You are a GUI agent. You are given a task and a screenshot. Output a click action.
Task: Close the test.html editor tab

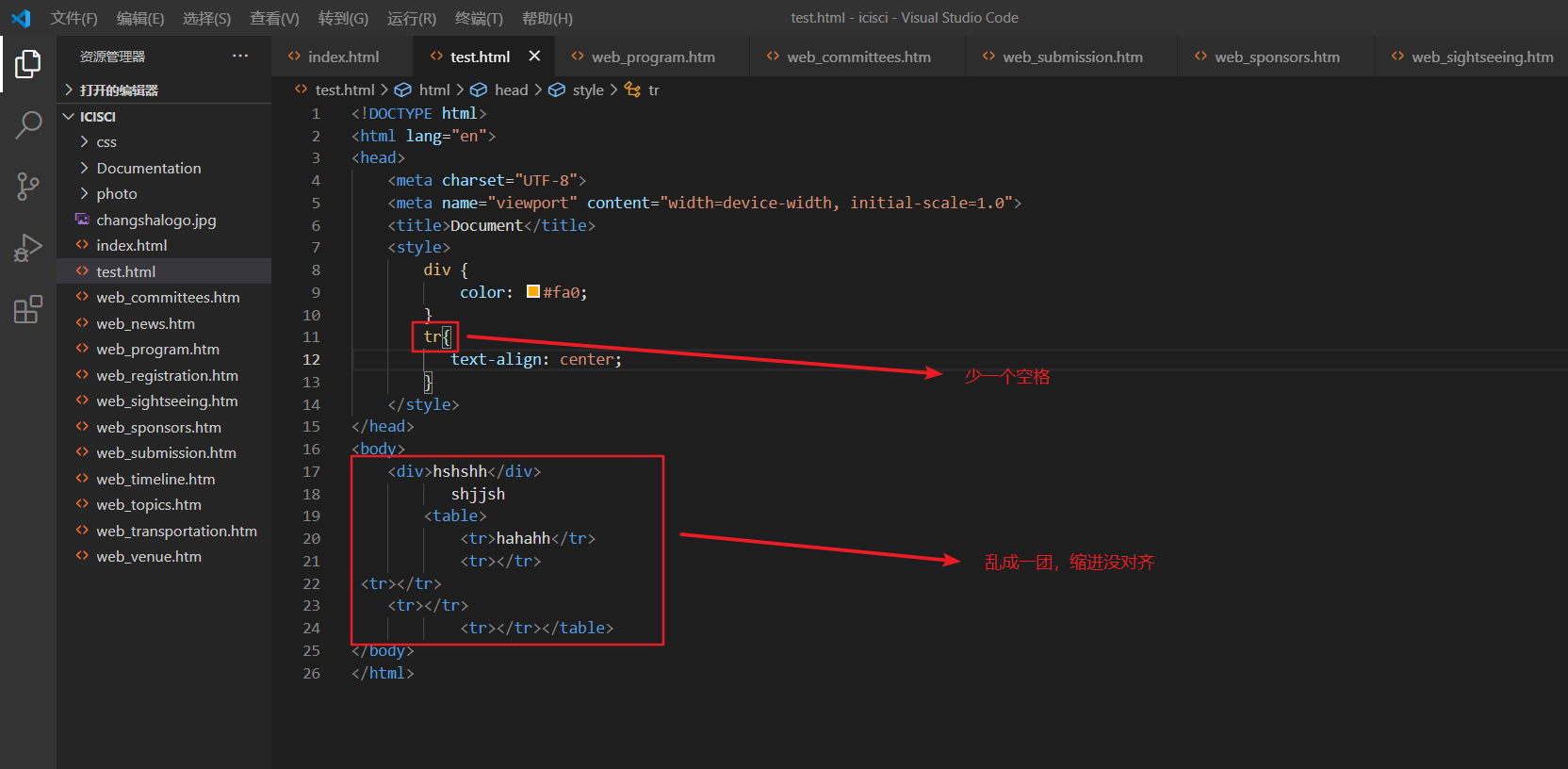tap(534, 57)
